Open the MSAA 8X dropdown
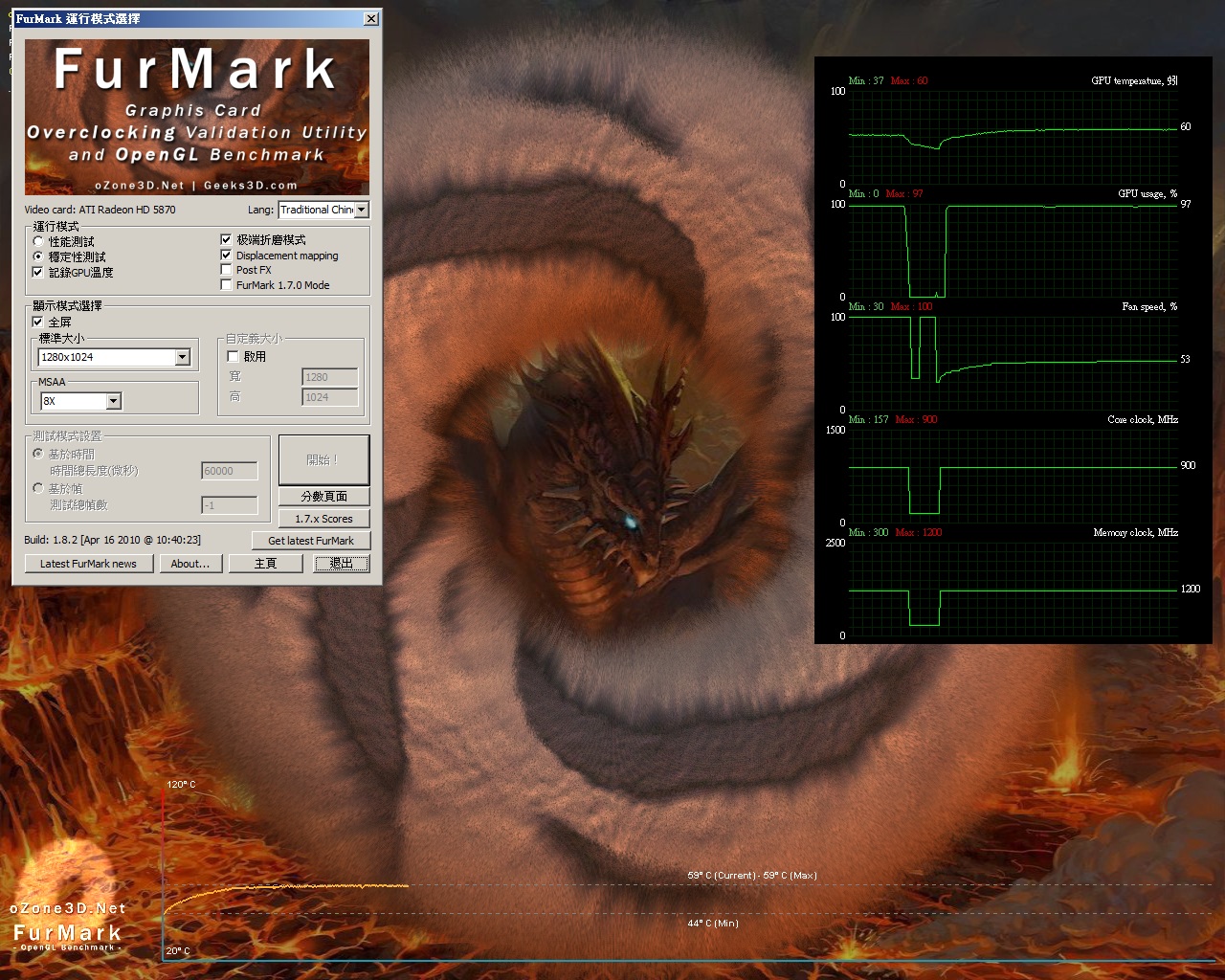This screenshot has height=980, width=1225. coord(80,401)
